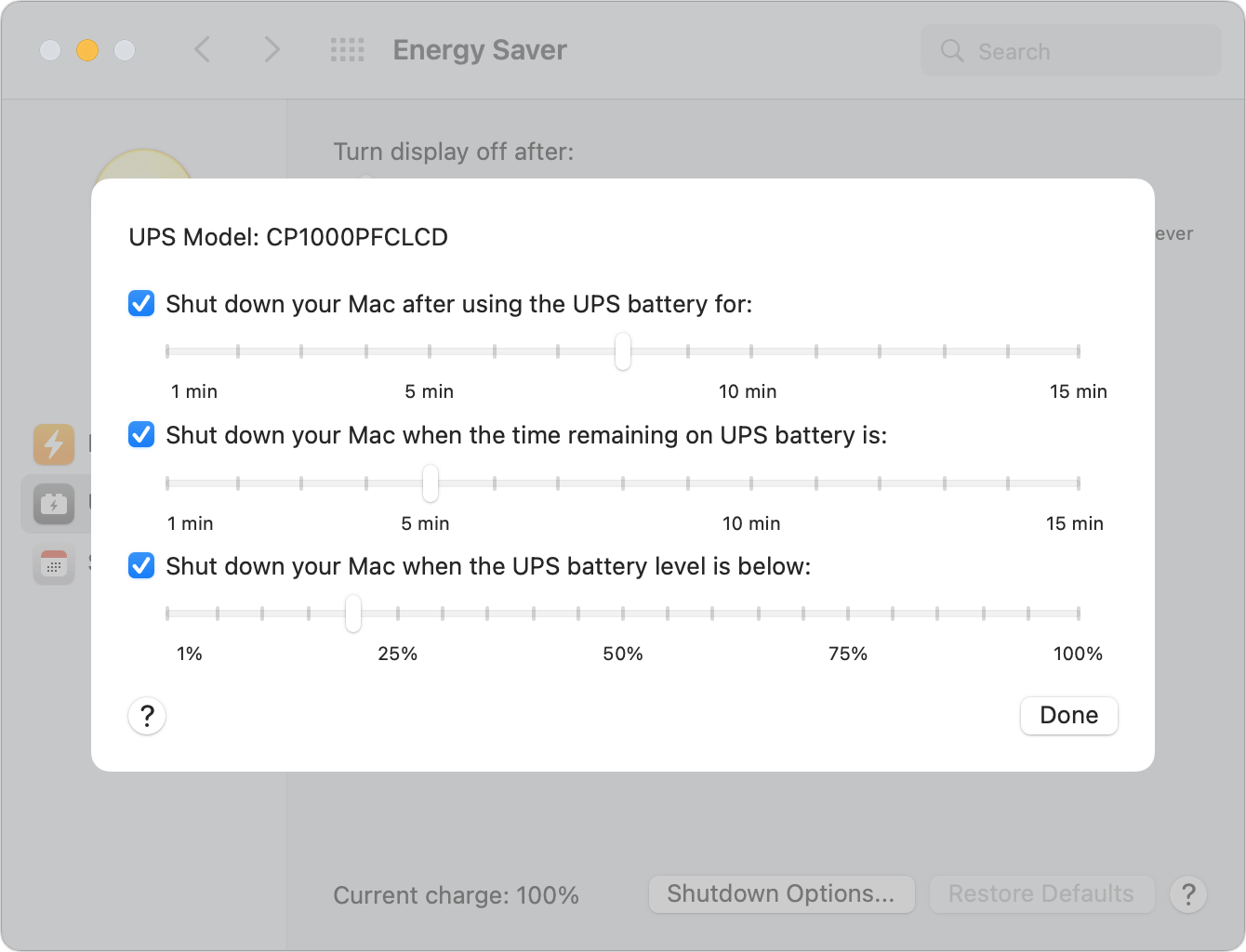This screenshot has height=952, width=1246.
Task: Open the Show All preferences grid icon
Action: click(x=347, y=50)
